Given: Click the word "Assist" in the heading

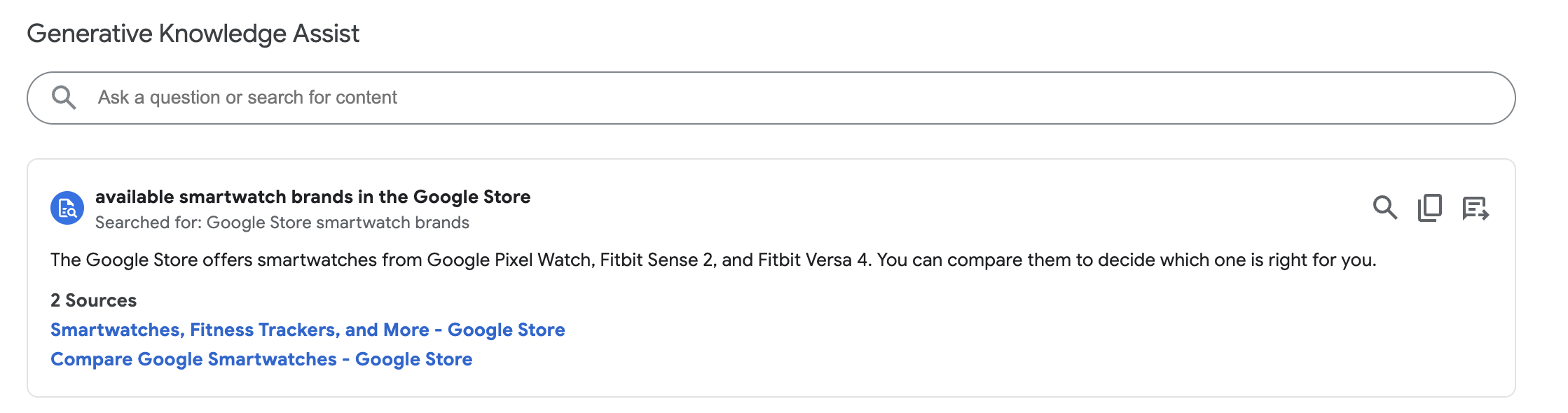Looking at the screenshot, I should point(326,34).
